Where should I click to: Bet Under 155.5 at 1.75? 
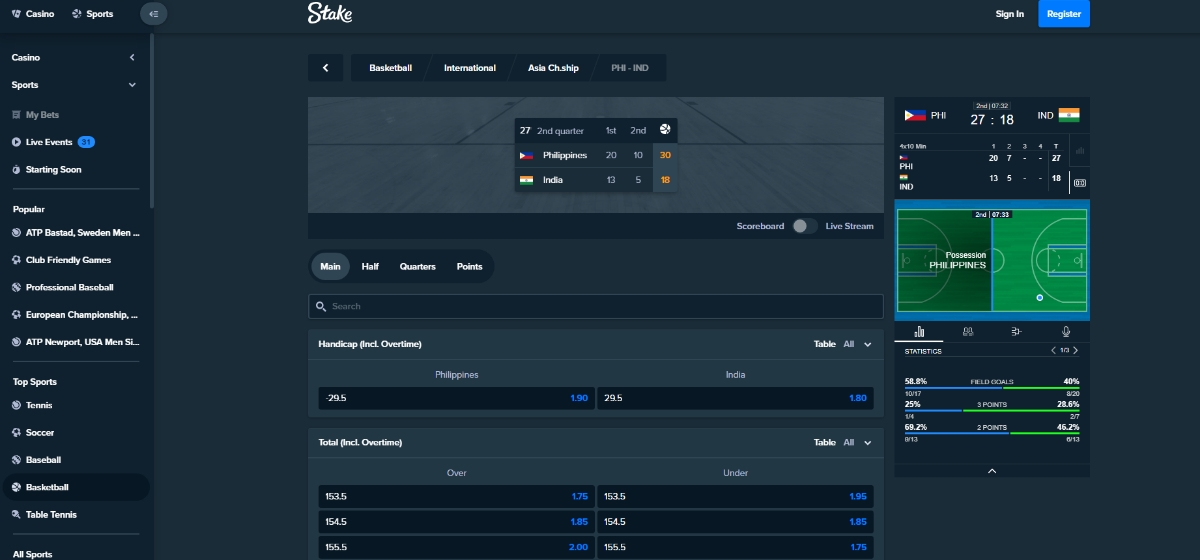[x=735, y=548]
